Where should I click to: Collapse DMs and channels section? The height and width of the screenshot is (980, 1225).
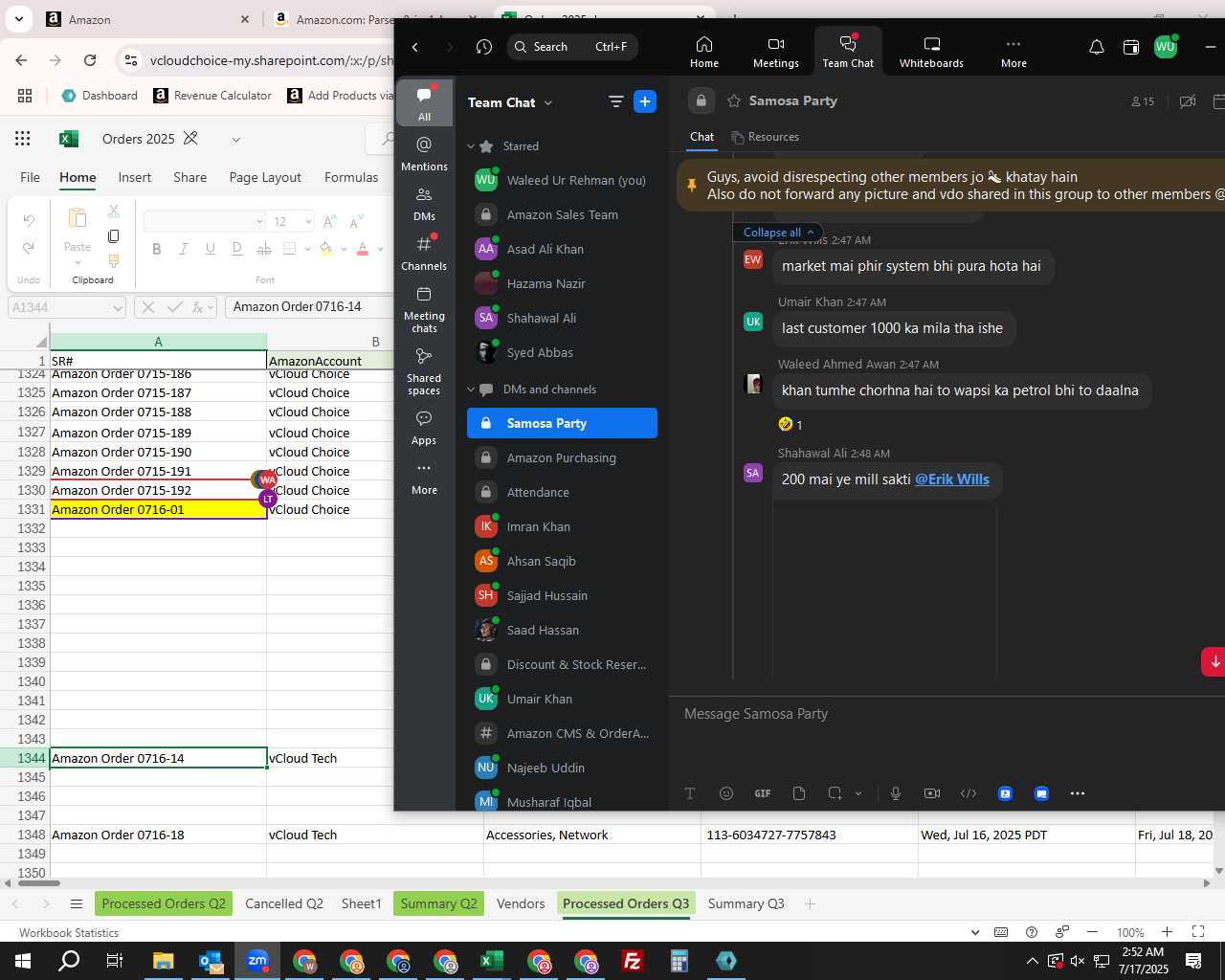click(x=471, y=390)
